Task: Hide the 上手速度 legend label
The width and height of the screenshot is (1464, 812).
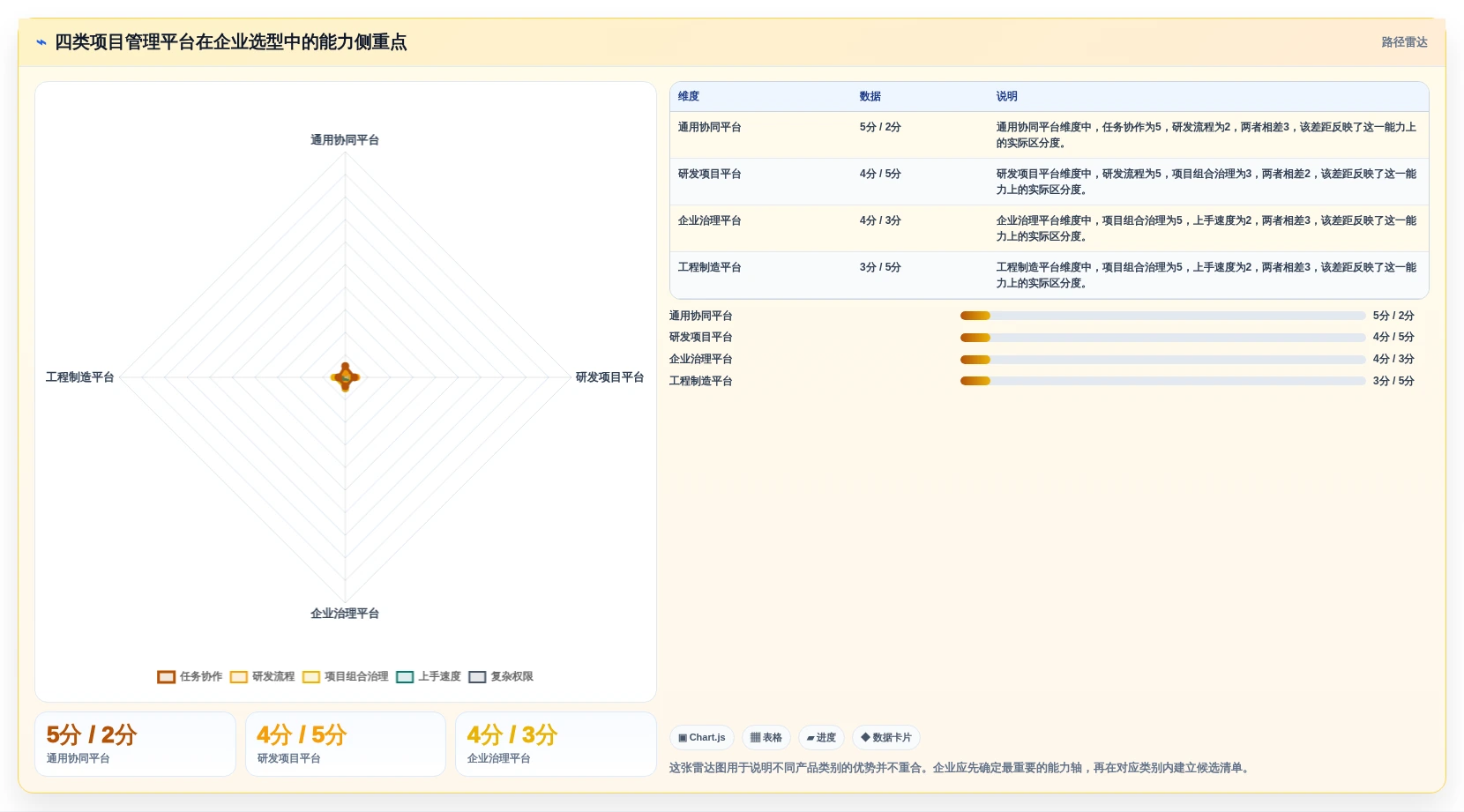Action: (x=439, y=677)
